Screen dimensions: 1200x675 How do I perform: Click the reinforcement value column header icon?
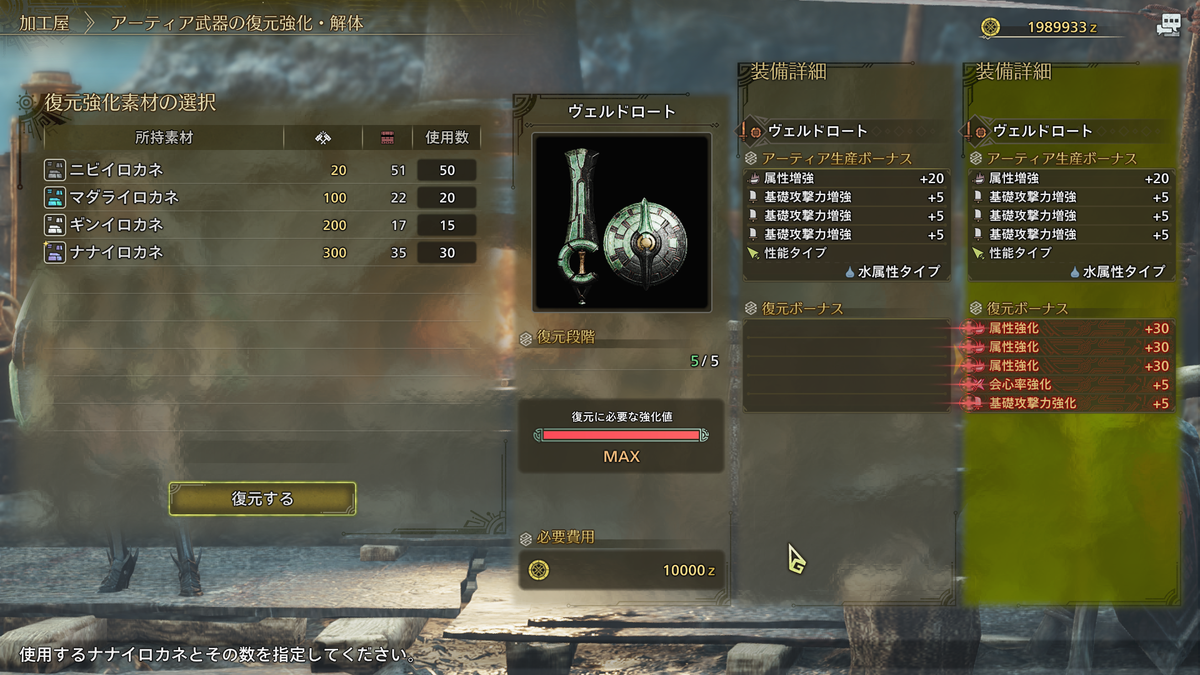[x=323, y=138]
